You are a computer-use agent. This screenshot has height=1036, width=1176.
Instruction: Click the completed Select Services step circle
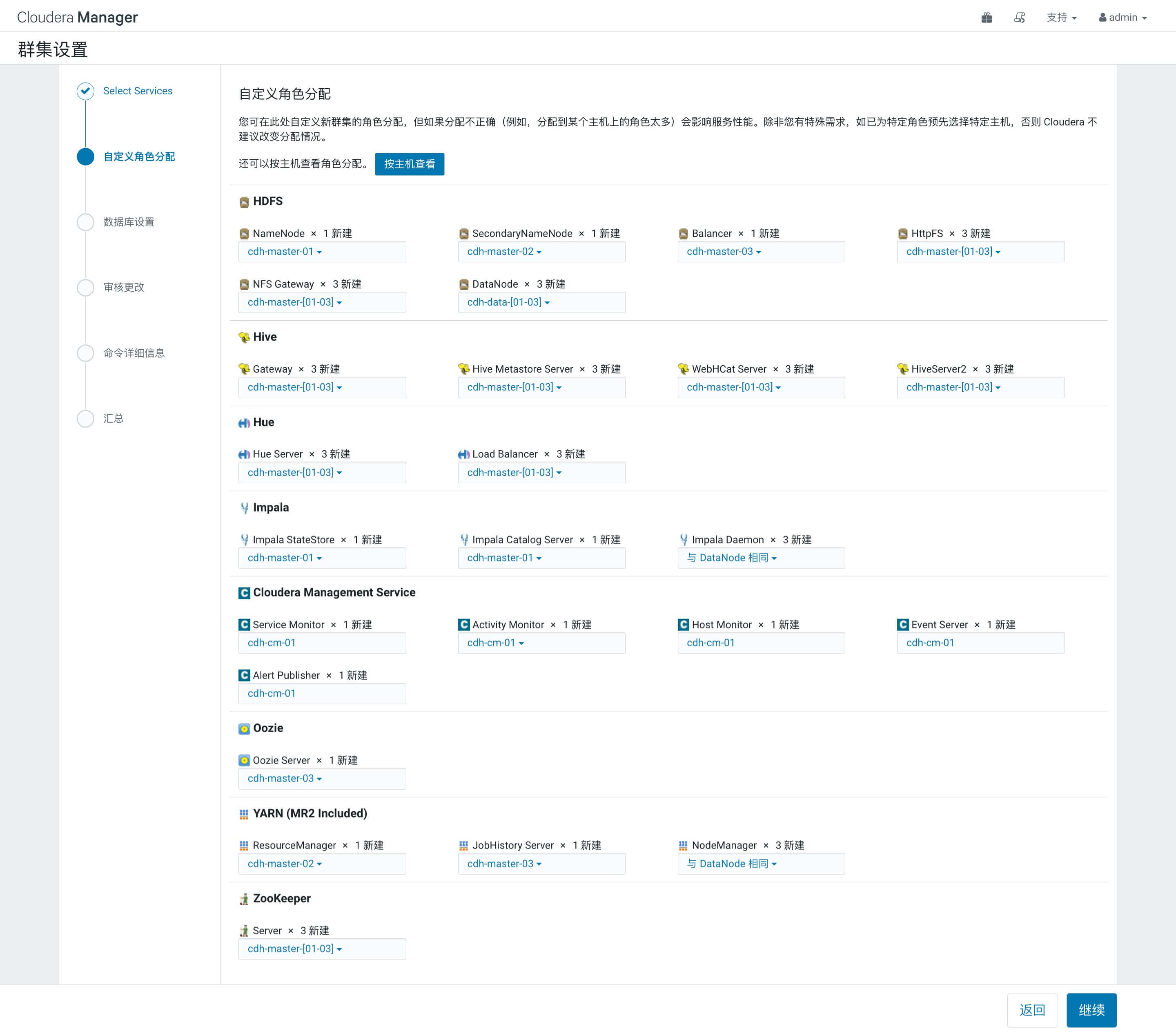tap(86, 91)
